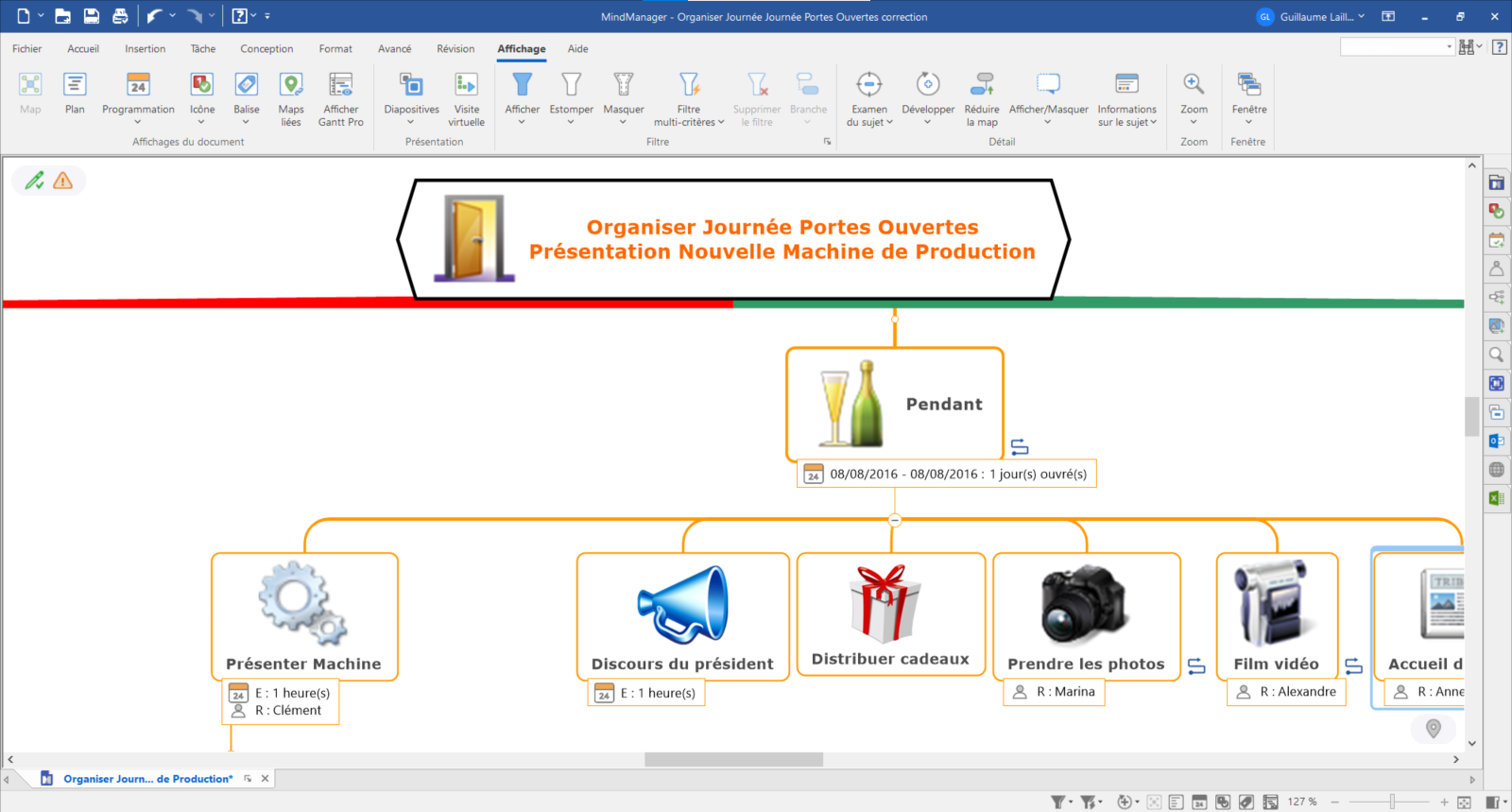The width and height of the screenshot is (1512, 812).
Task: Open the Afficher Gantt Pro view
Action: click(340, 98)
